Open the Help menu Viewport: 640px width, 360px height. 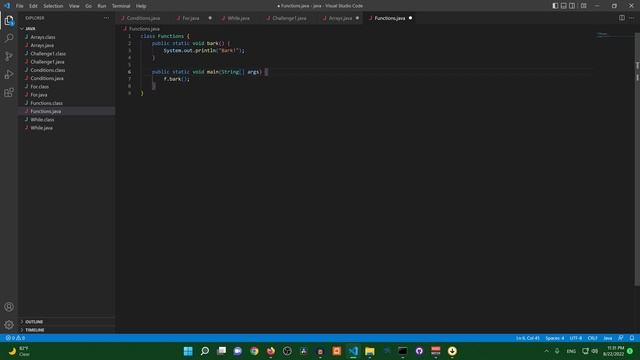141,6
